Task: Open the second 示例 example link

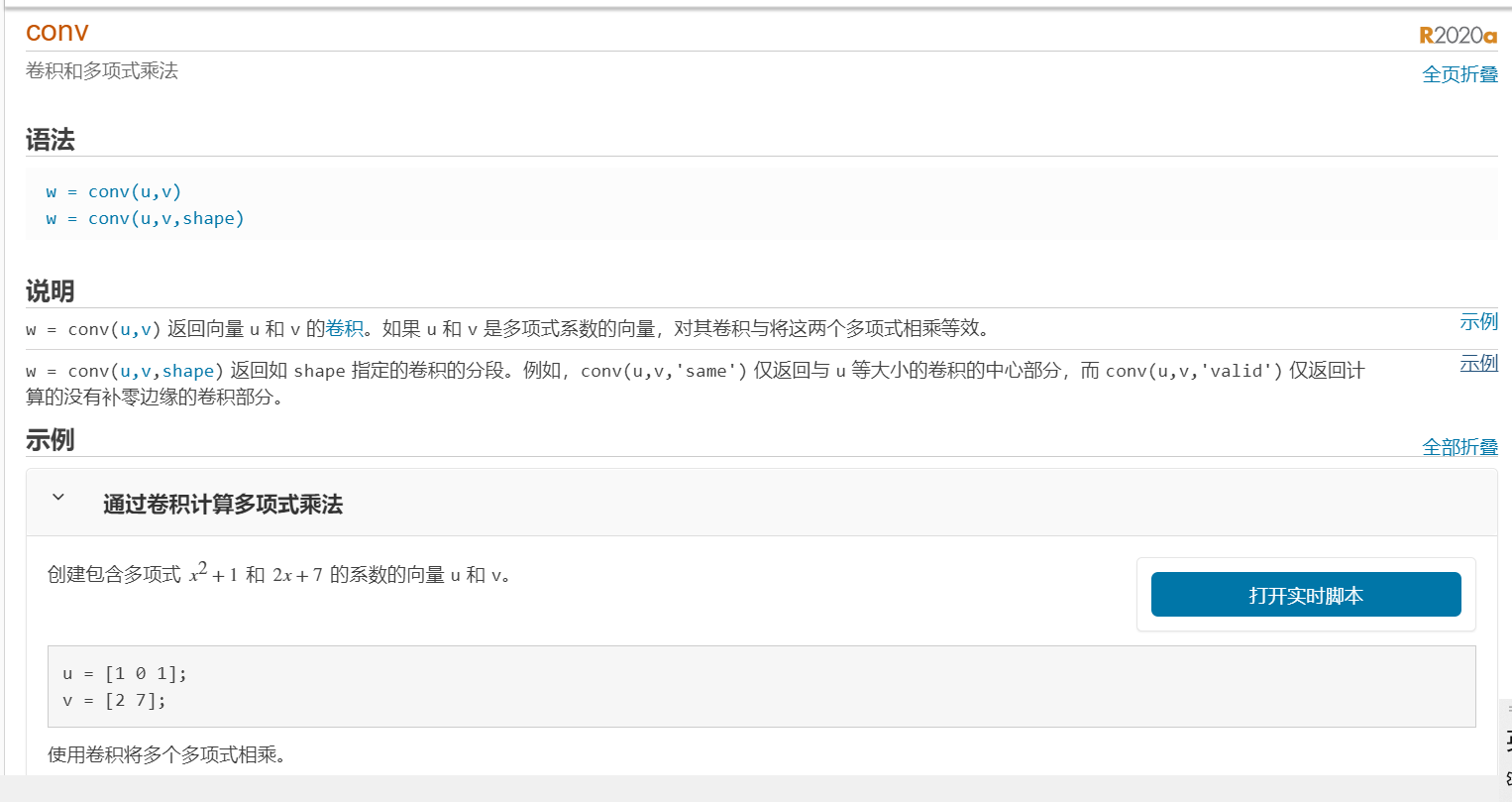Action: pos(1478,363)
